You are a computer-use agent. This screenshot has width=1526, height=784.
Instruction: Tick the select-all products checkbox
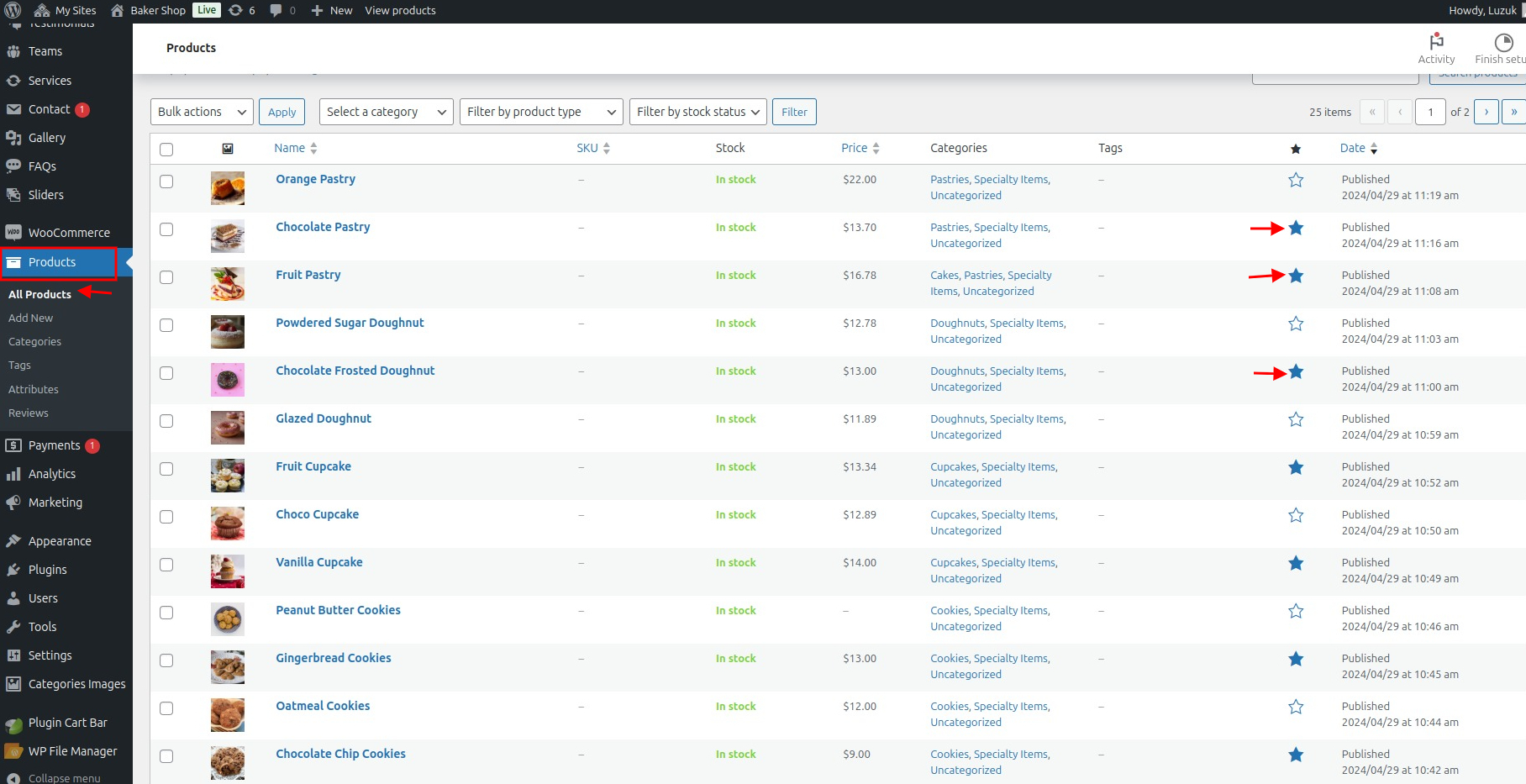coord(166,150)
